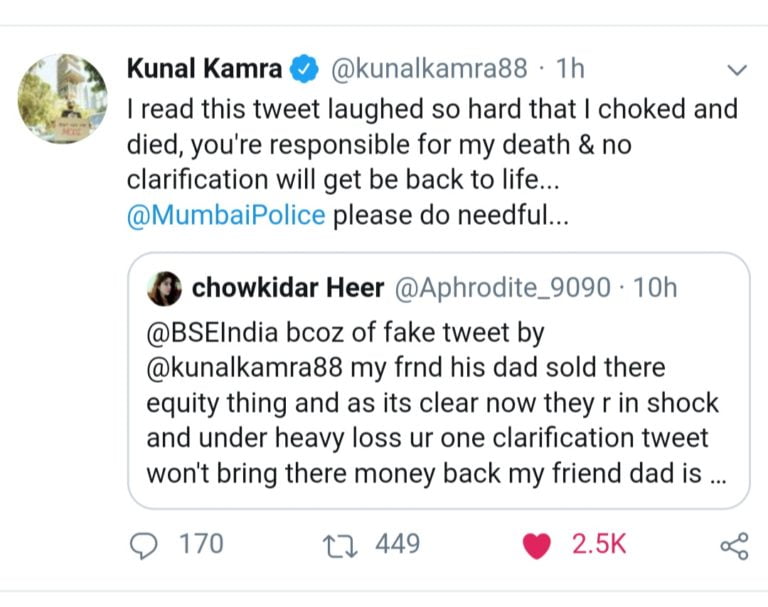
Task: Open the tweet options chevron menu
Action: (737, 70)
